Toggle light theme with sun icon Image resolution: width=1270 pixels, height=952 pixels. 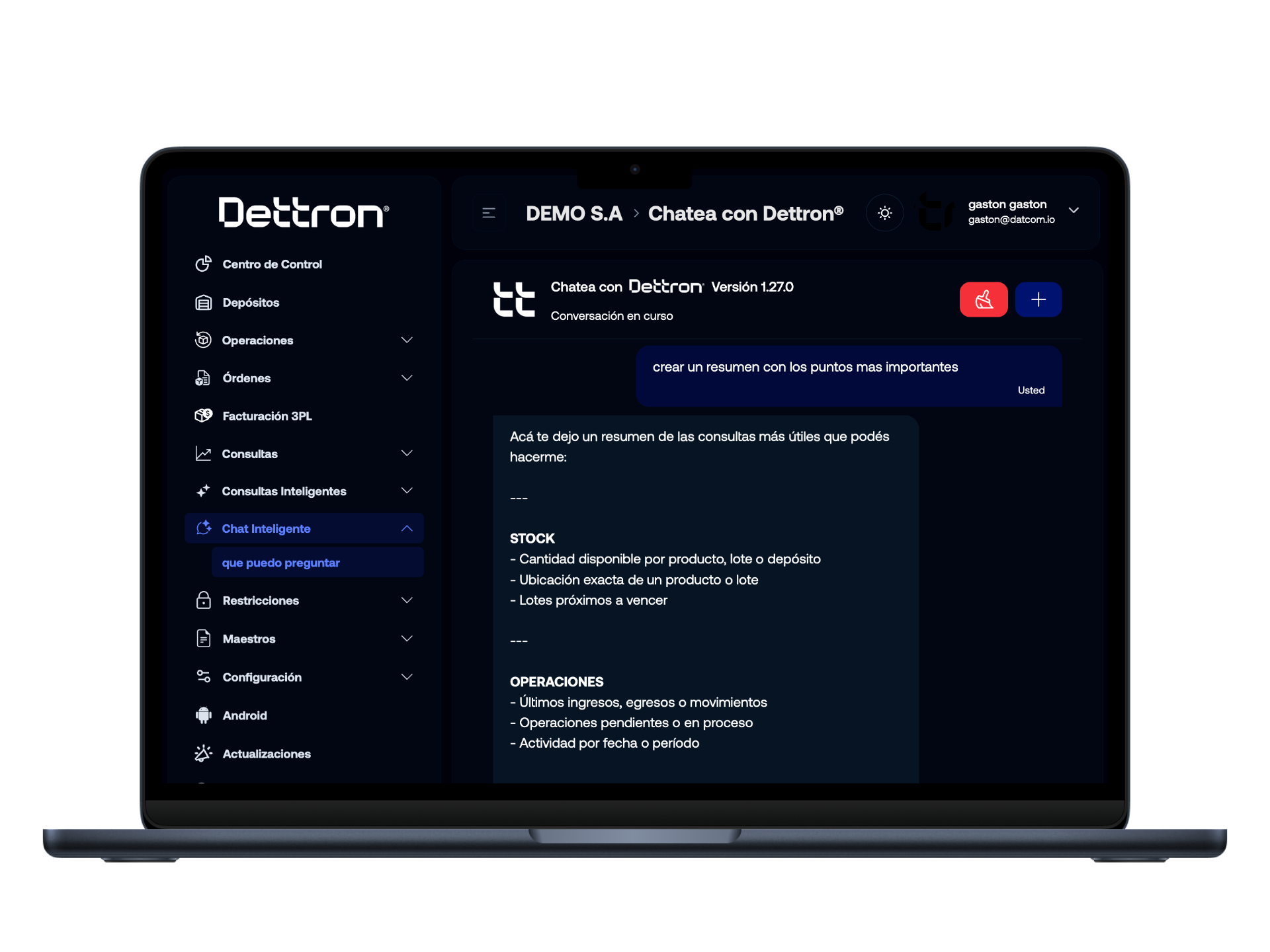tap(885, 213)
